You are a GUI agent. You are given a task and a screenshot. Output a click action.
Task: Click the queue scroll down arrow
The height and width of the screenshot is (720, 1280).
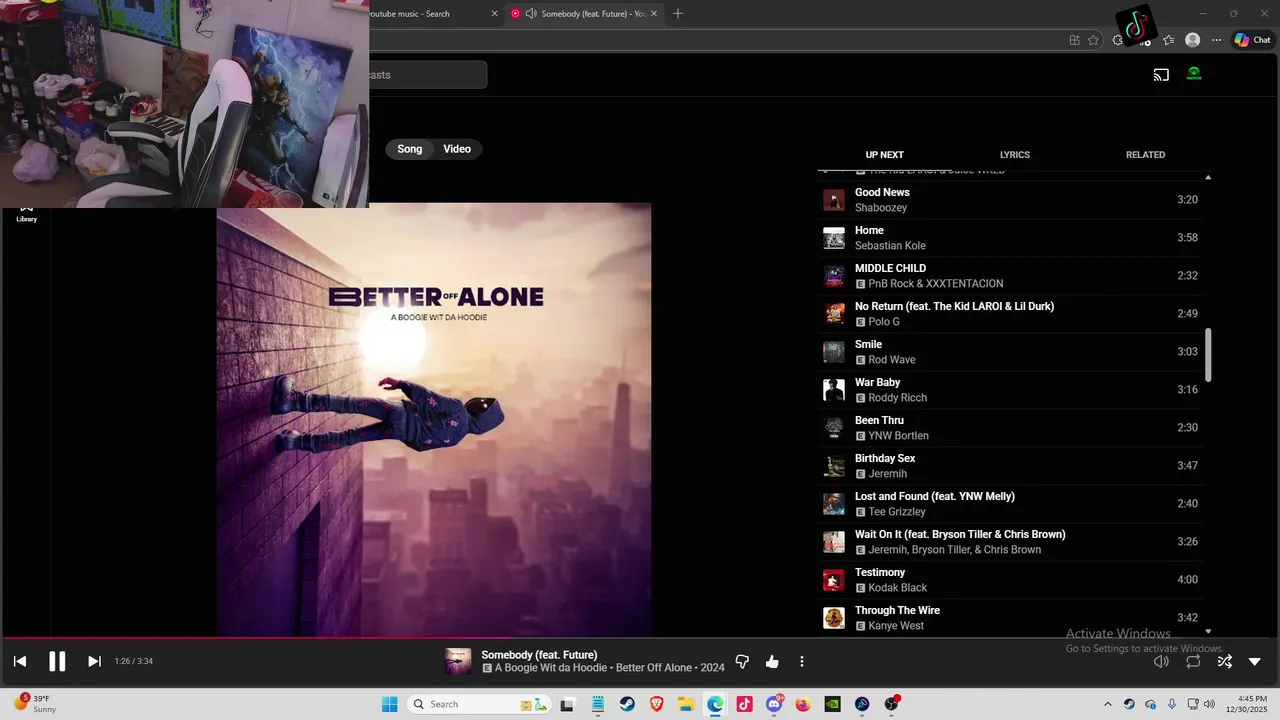point(1208,632)
